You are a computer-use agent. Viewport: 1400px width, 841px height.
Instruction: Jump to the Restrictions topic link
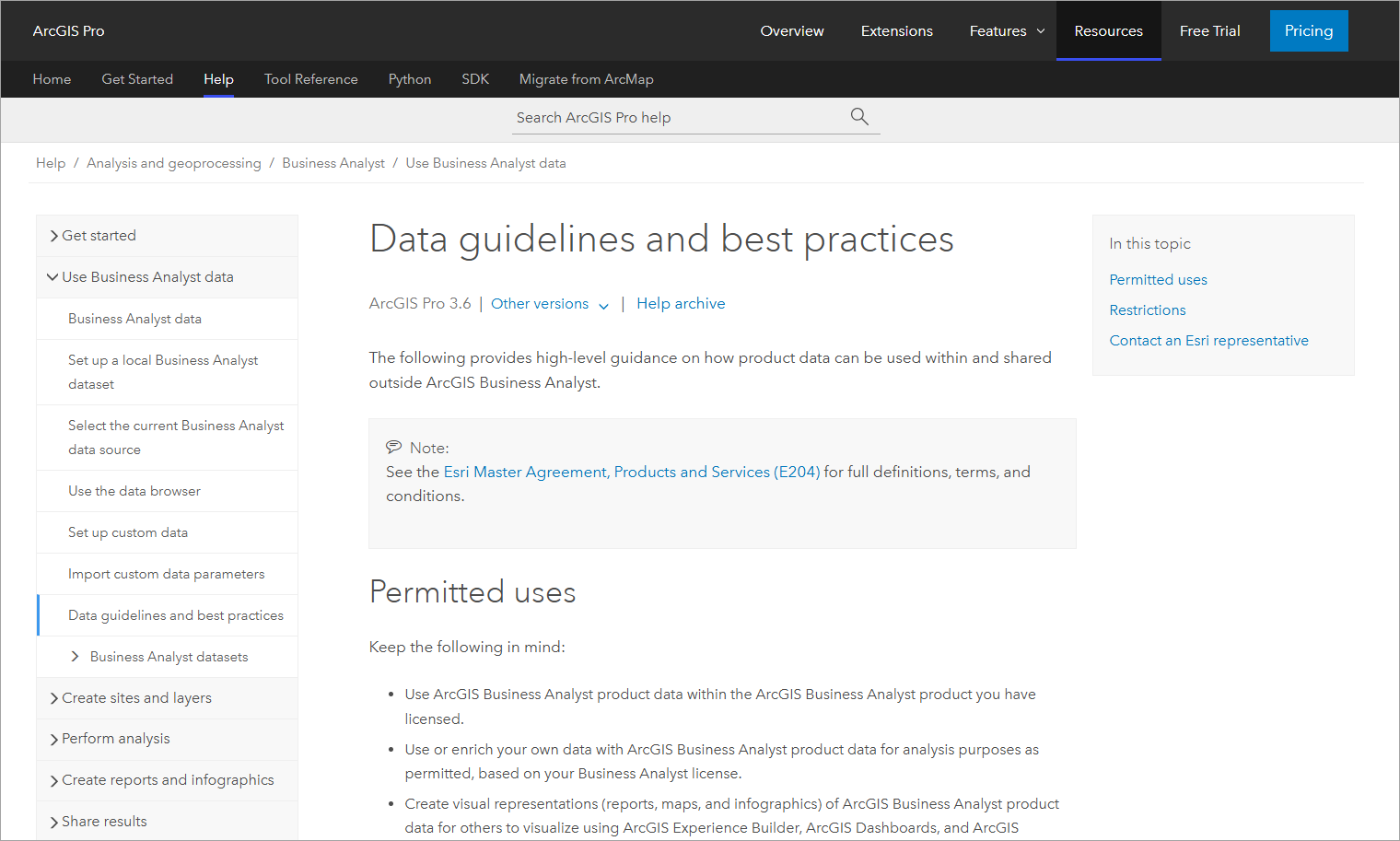pos(1148,310)
